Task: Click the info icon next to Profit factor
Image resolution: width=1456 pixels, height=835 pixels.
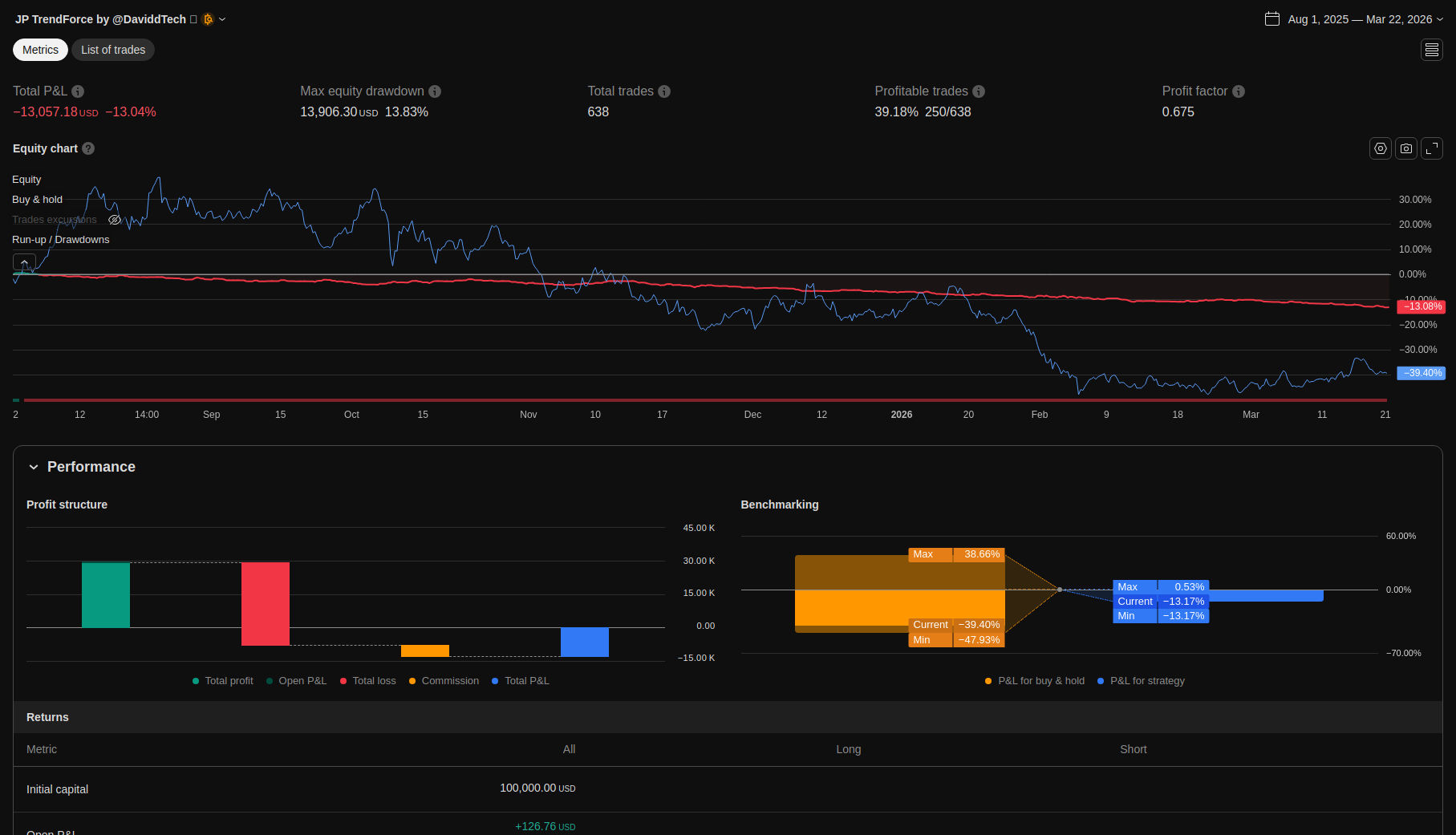Action: tap(1238, 91)
